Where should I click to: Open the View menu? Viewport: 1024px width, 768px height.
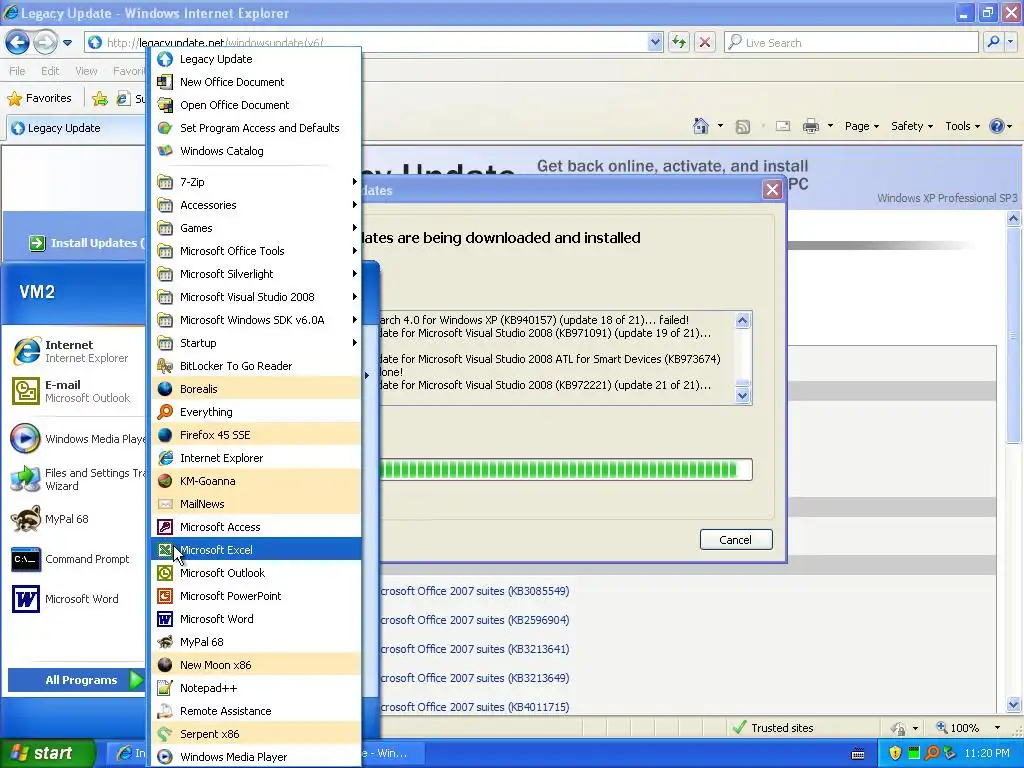86,71
